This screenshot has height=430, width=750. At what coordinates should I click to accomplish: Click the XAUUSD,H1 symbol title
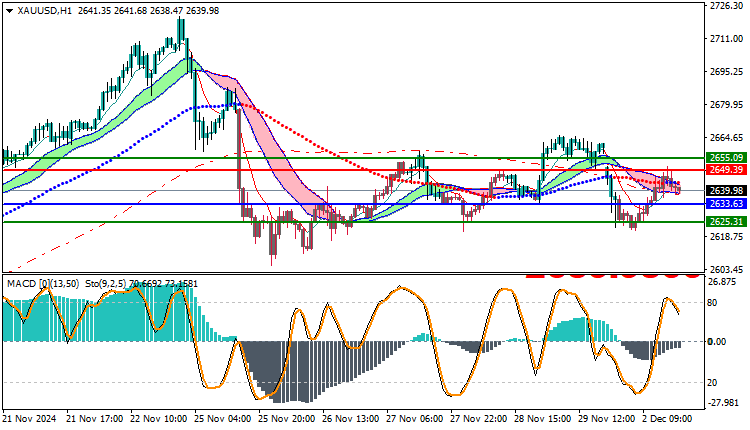pyautogui.click(x=44, y=11)
